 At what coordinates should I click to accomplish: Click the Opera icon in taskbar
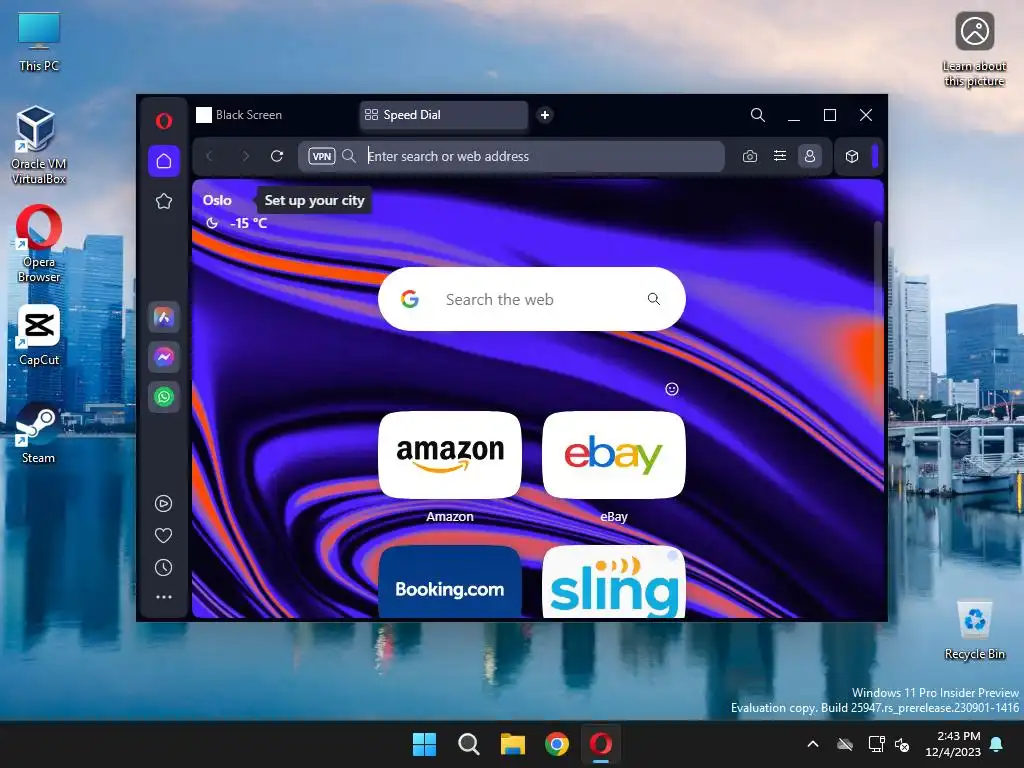pos(601,744)
